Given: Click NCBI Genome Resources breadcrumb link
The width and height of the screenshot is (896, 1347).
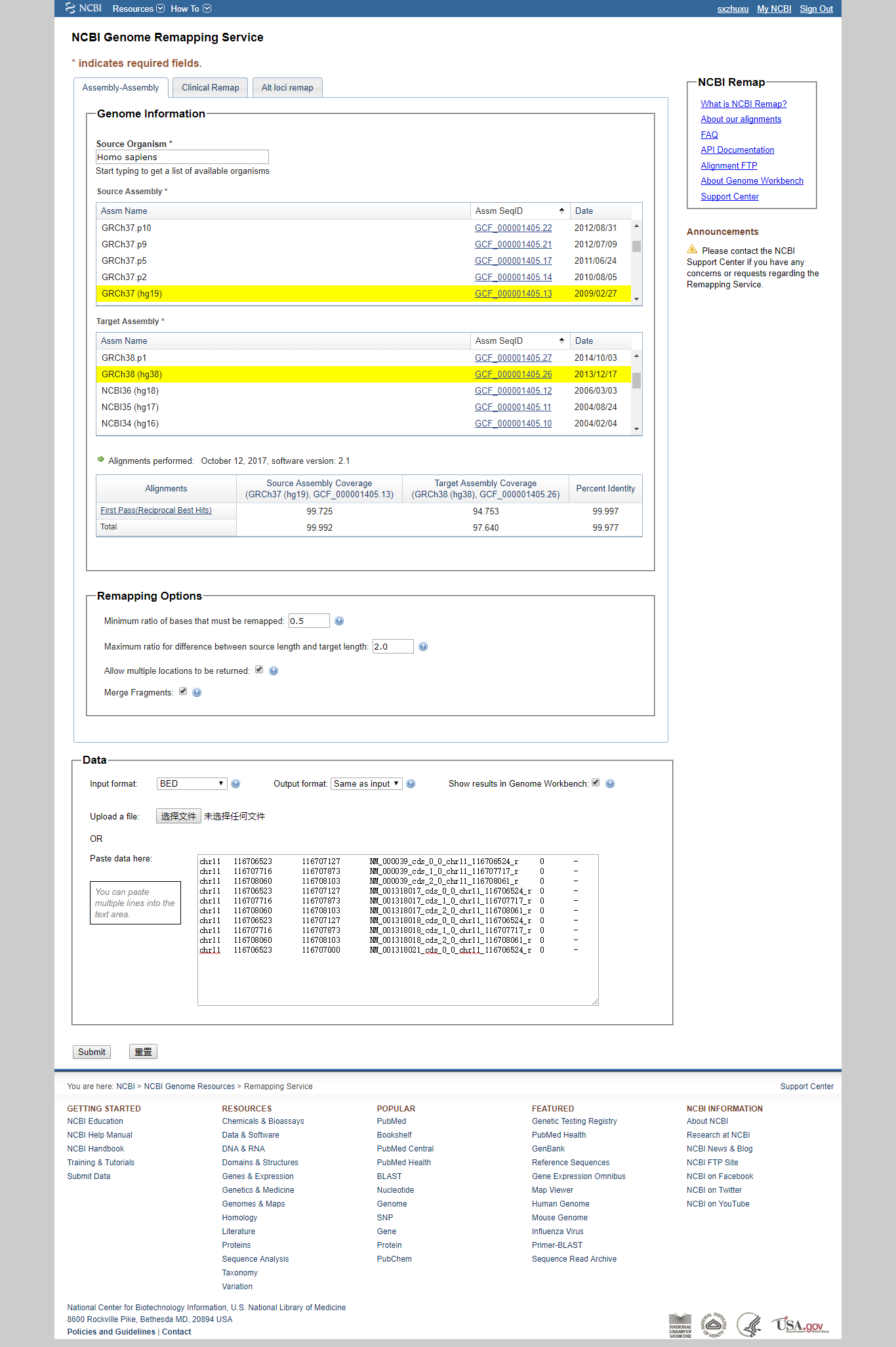Looking at the screenshot, I should pyautogui.click(x=189, y=1087).
